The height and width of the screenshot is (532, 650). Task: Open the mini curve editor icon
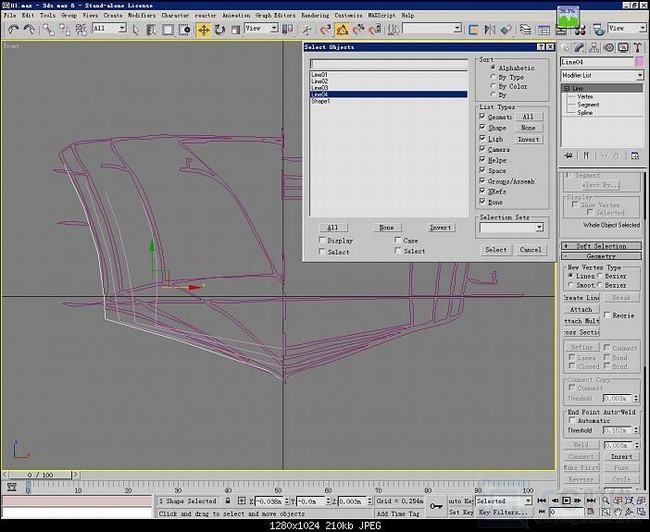point(12,486)
